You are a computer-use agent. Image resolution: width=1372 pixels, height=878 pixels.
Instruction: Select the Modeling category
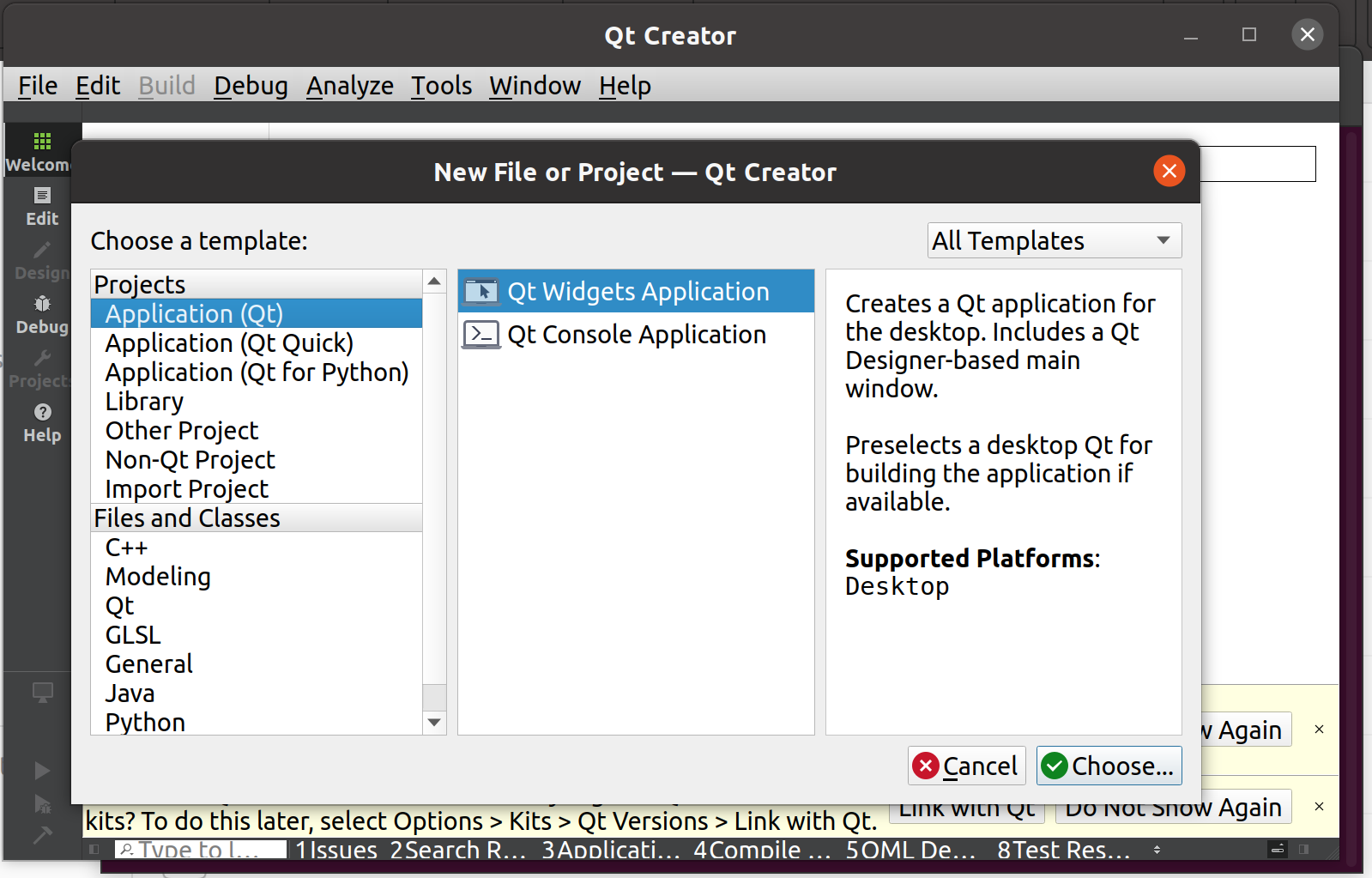click(257, 576)
